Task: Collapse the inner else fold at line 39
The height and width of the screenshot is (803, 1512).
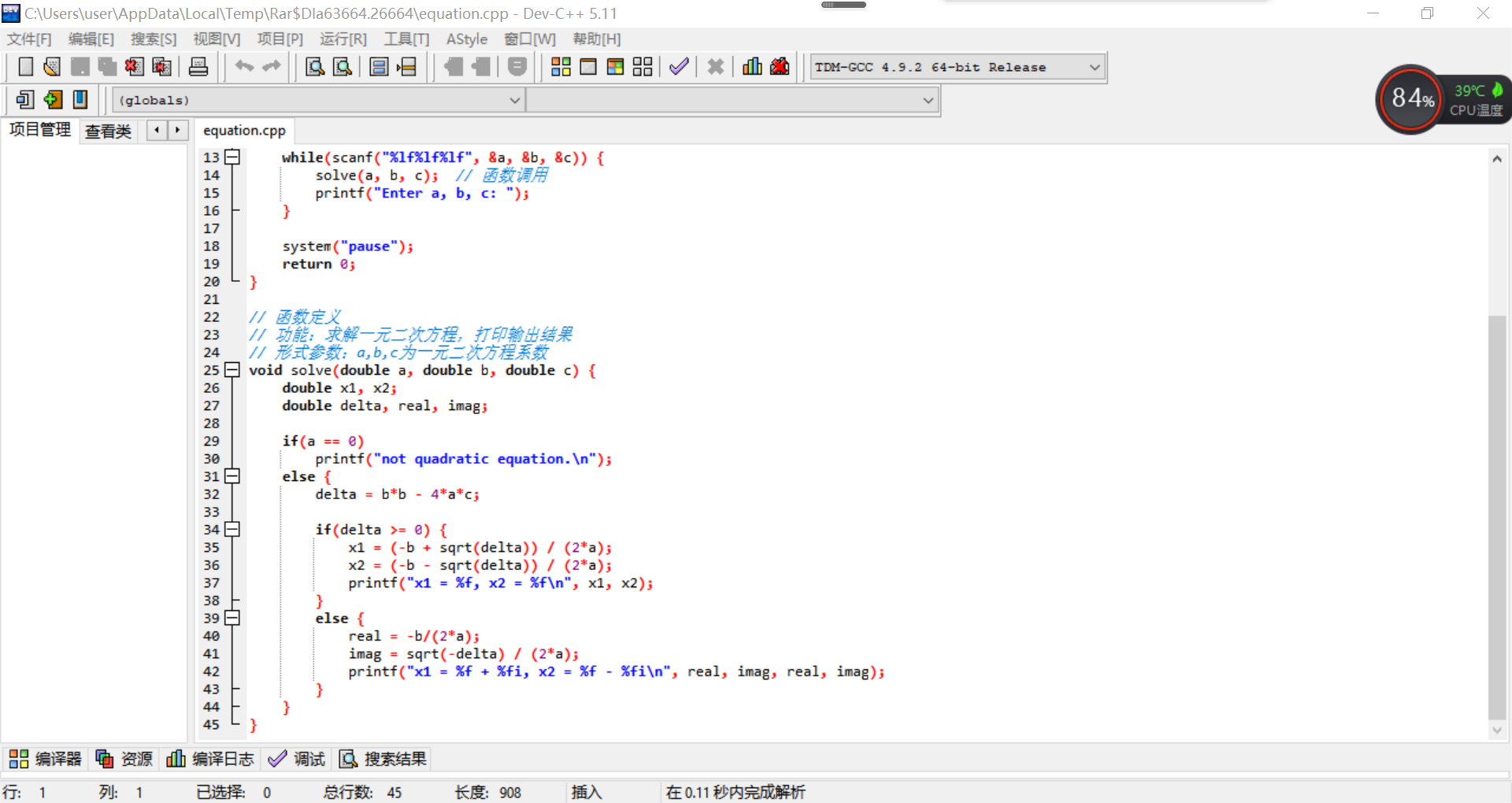Action: tap(232, 618)
